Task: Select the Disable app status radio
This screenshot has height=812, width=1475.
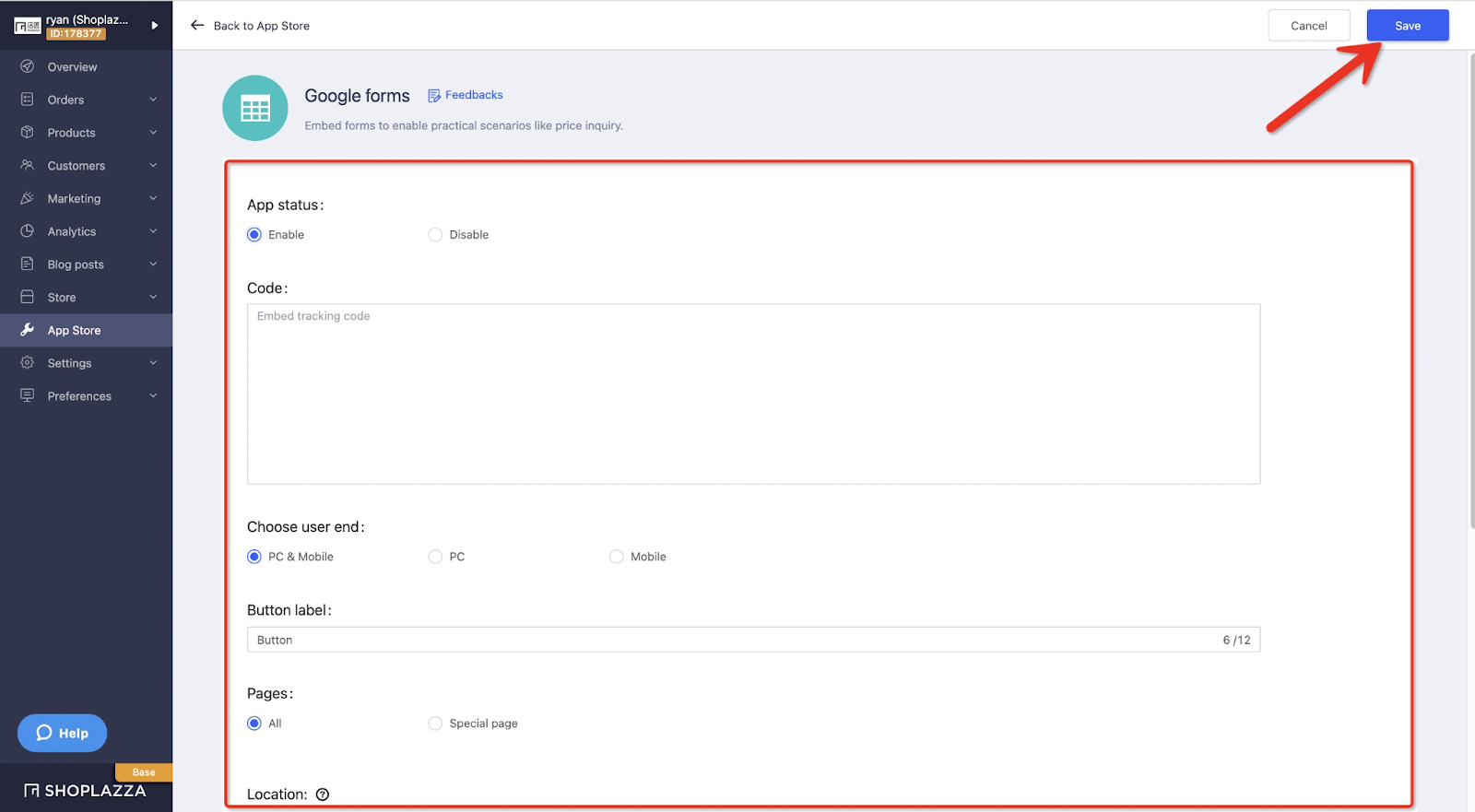Action: coord(435,235)
